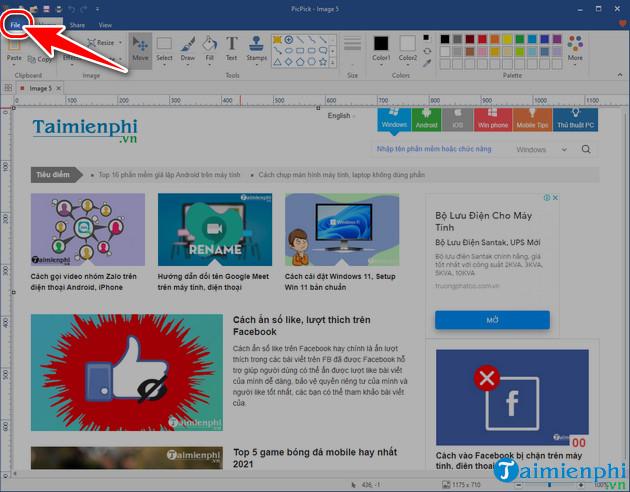Open the Customize Quick Access dropdown
This screenshot has width=630, height=492.
pyautogui.click(x=98, y=9)
